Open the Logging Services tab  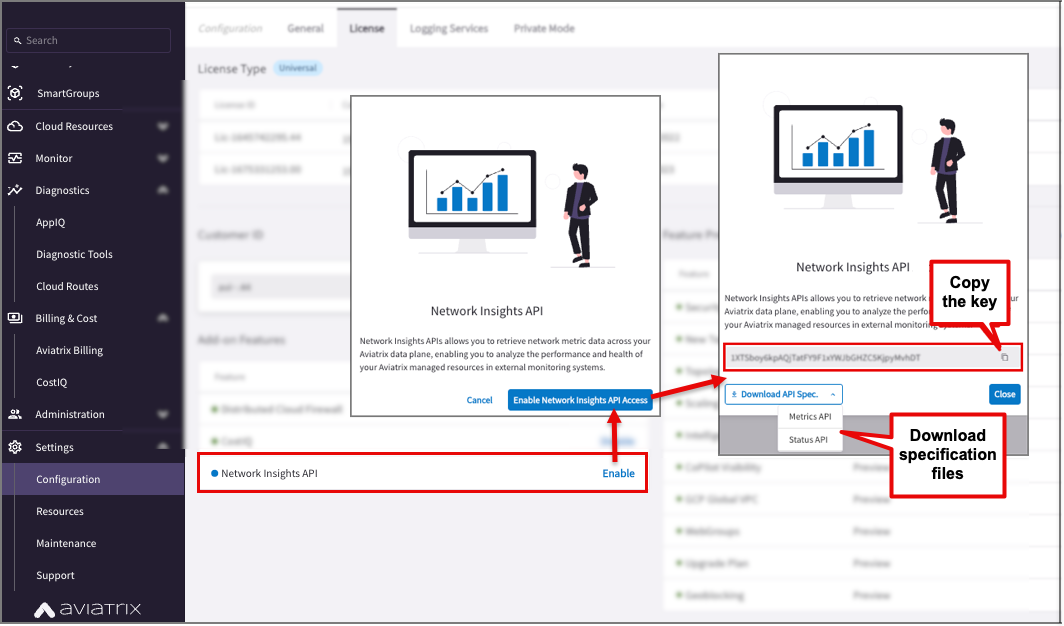449,28
